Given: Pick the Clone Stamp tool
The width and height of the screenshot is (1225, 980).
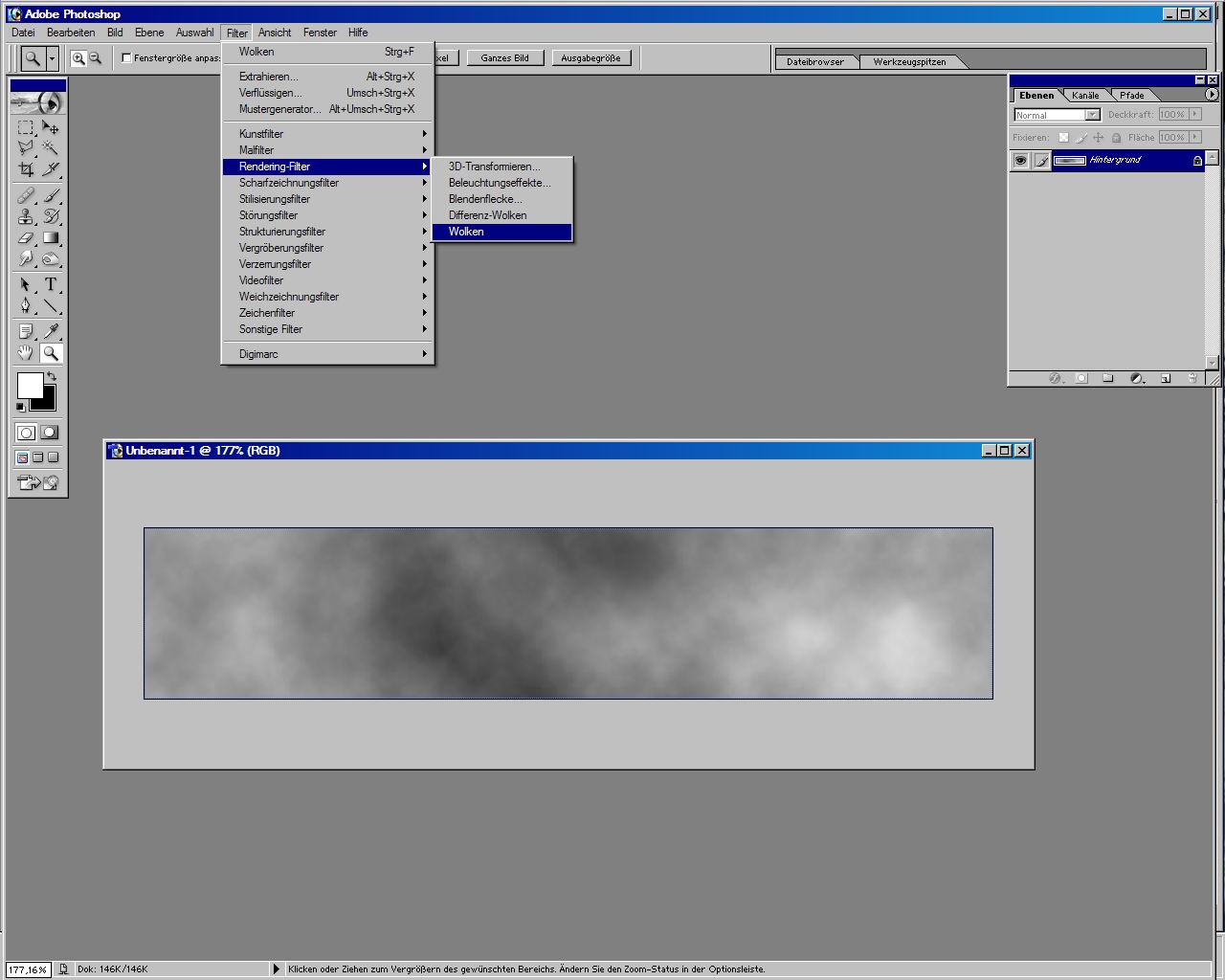Looking at the screenshot, I should tap(26, 216).
